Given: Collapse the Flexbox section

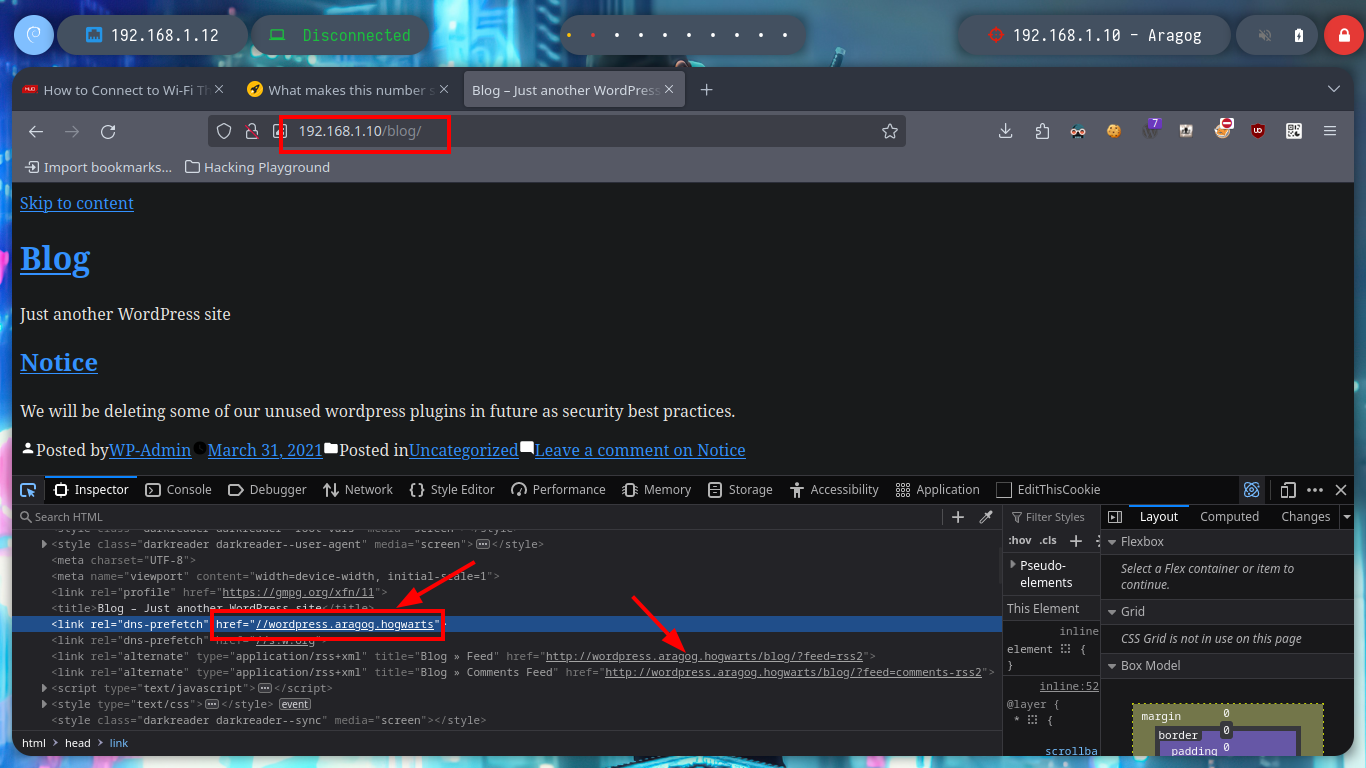Looking at the screenshot, I should click(1112, 542).
